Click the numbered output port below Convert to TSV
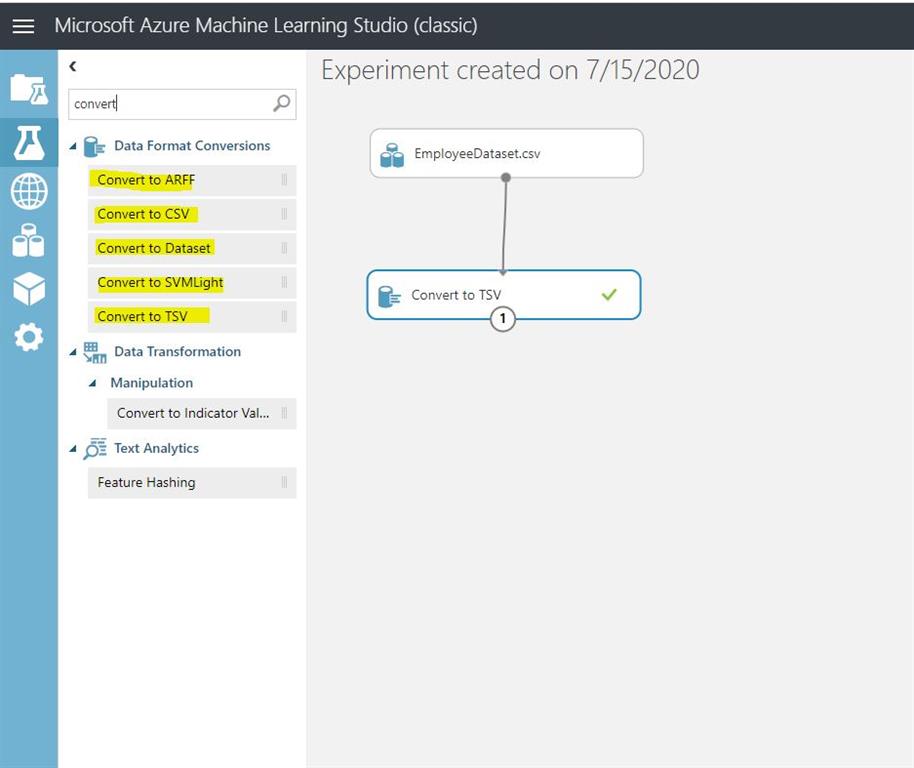Image resolution: width=914 pixels, height=768 pixels. pyautogui.click(x=503, y=320)
